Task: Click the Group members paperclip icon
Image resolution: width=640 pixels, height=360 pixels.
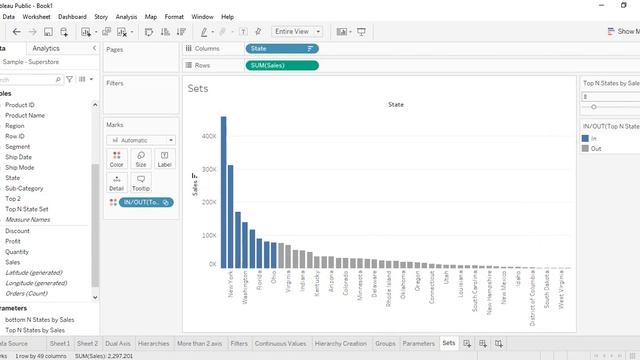Action: coord(222,32)
